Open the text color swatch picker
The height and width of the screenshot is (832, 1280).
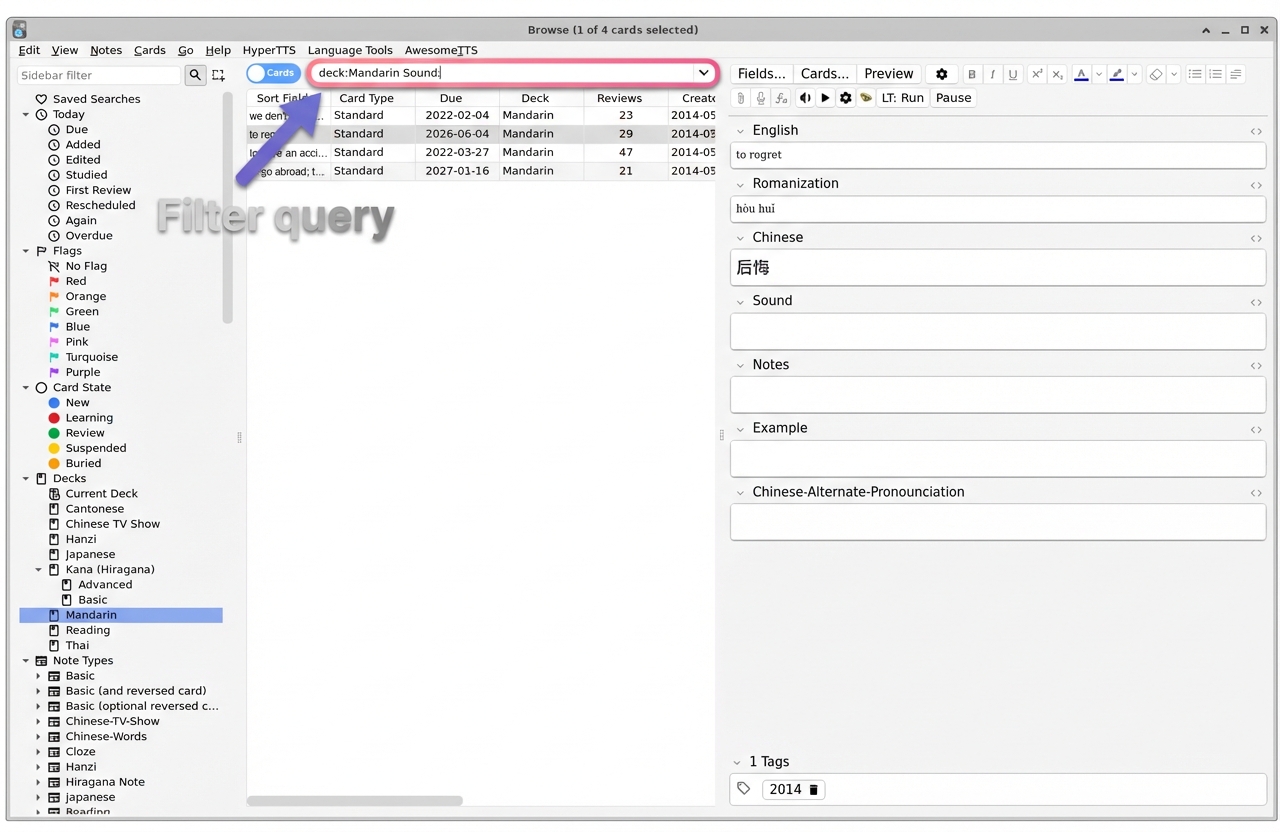(x=1081, y=74)
